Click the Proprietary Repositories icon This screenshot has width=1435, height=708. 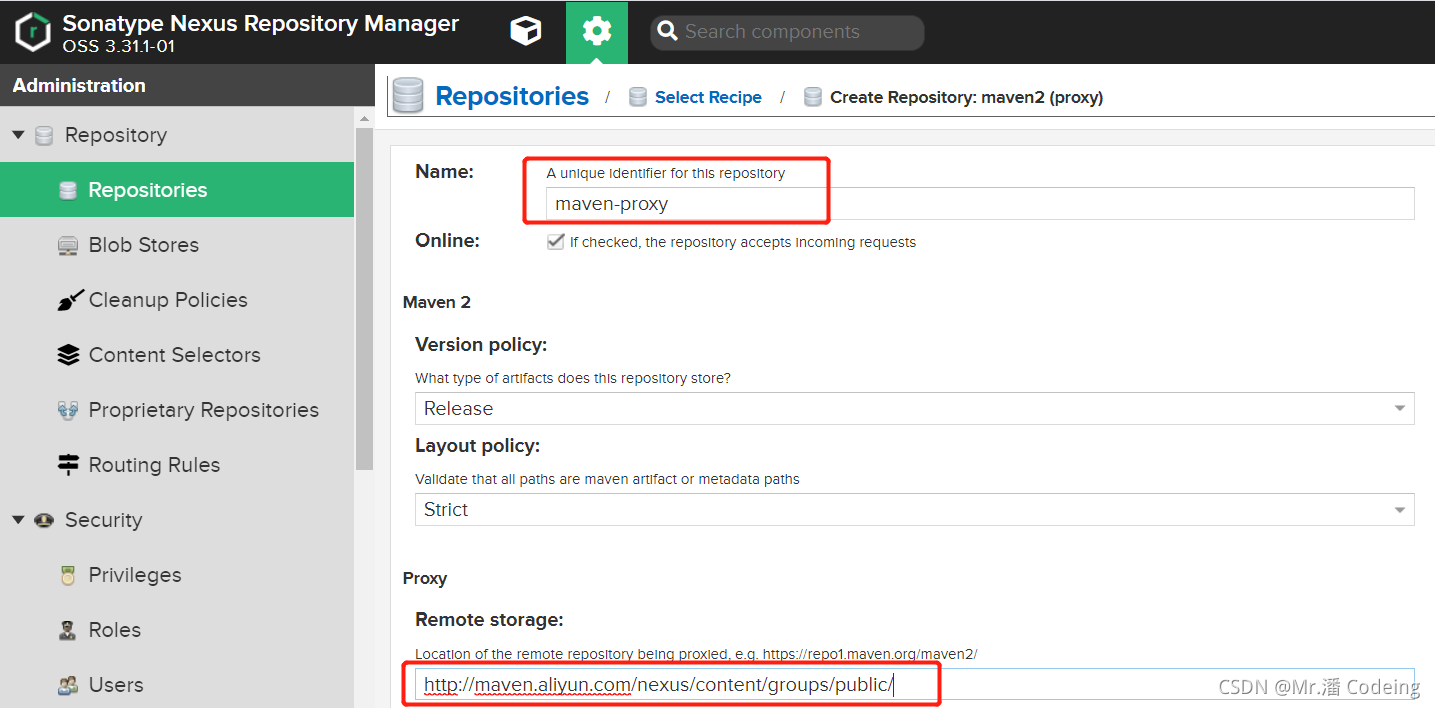pyautogui.click(x=67, y=410)
